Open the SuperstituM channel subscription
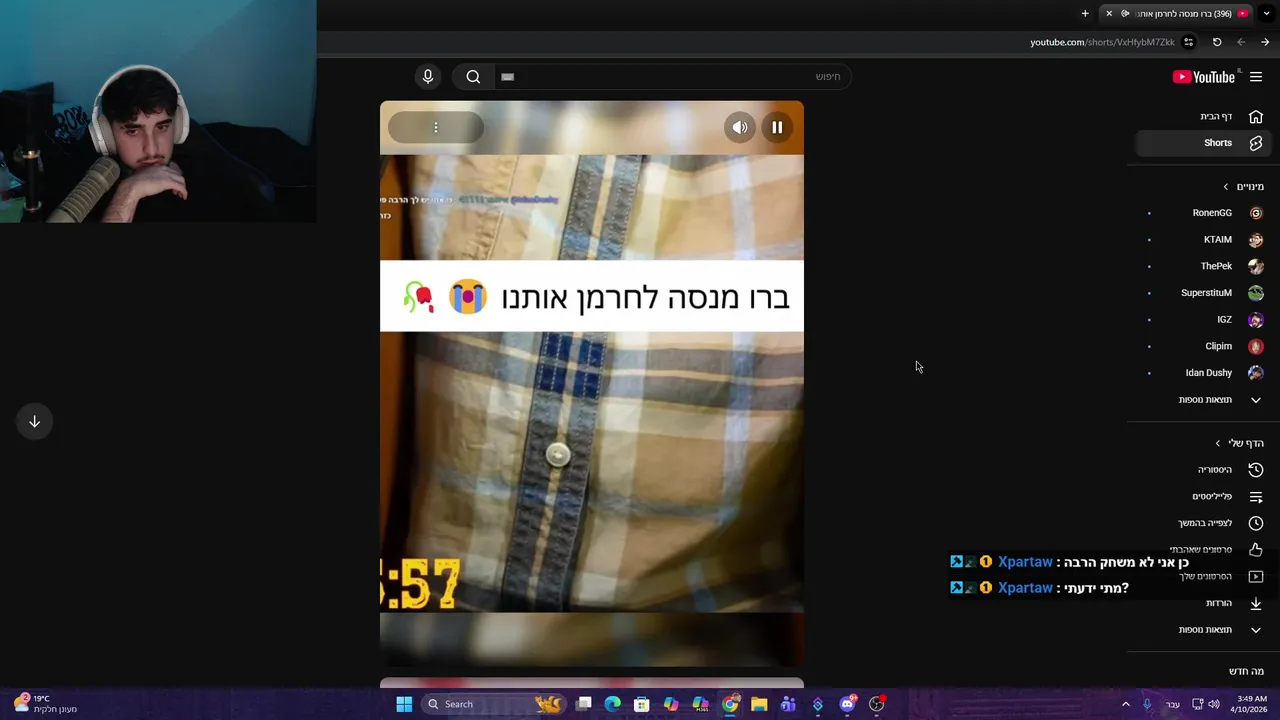The height and width of the screenshot is (720, 1280). point(1203,293)
